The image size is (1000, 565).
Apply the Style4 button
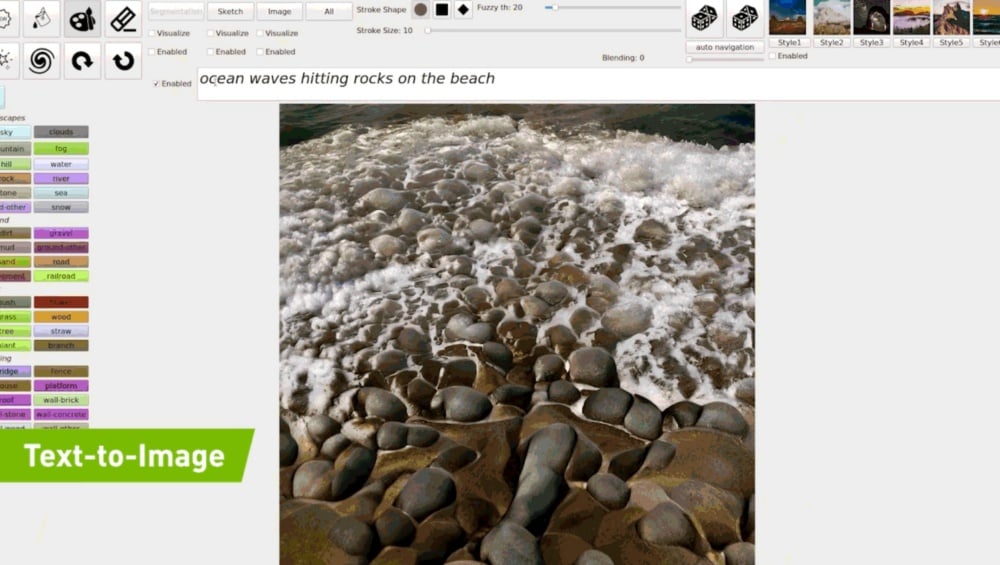[x=911, y=43]
